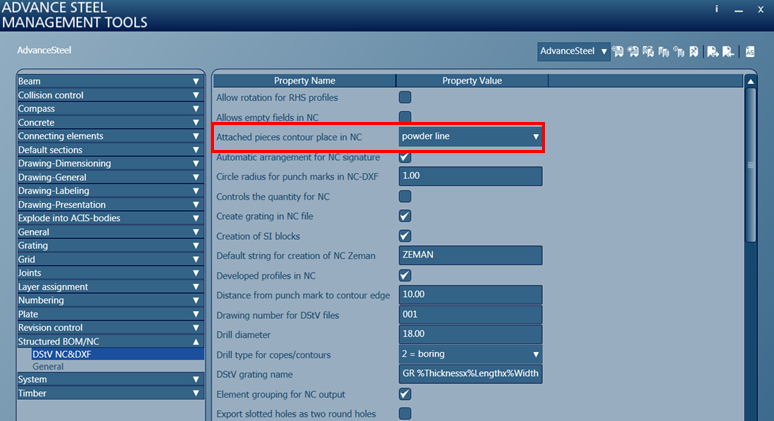Enable Controls the quantity for NC
Viewport: 774px width, 421px height.
tap(405, 196)
